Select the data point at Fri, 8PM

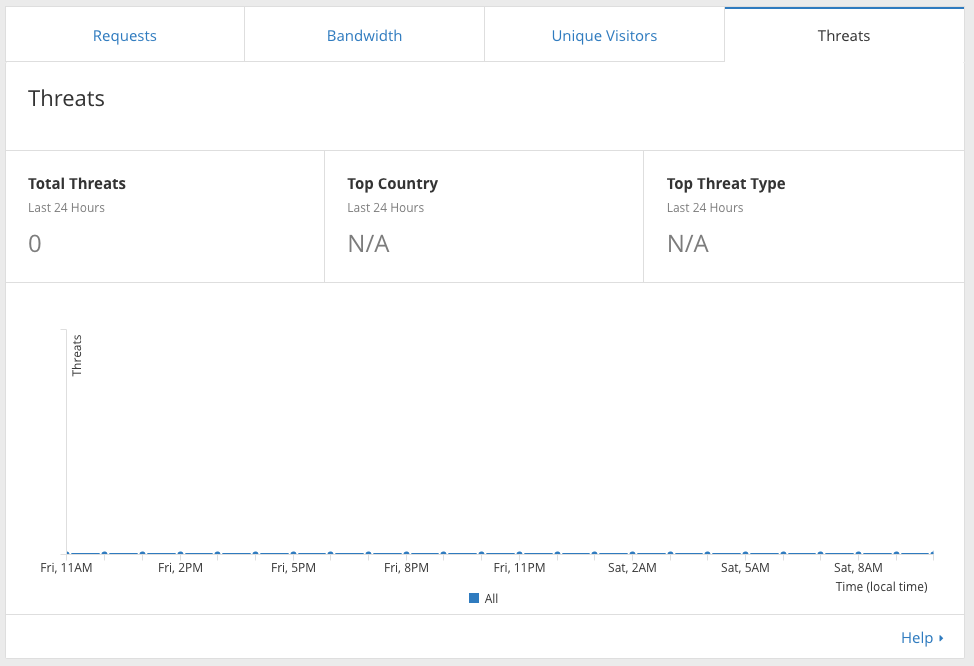pyautogui.click(x=406, y=553)
